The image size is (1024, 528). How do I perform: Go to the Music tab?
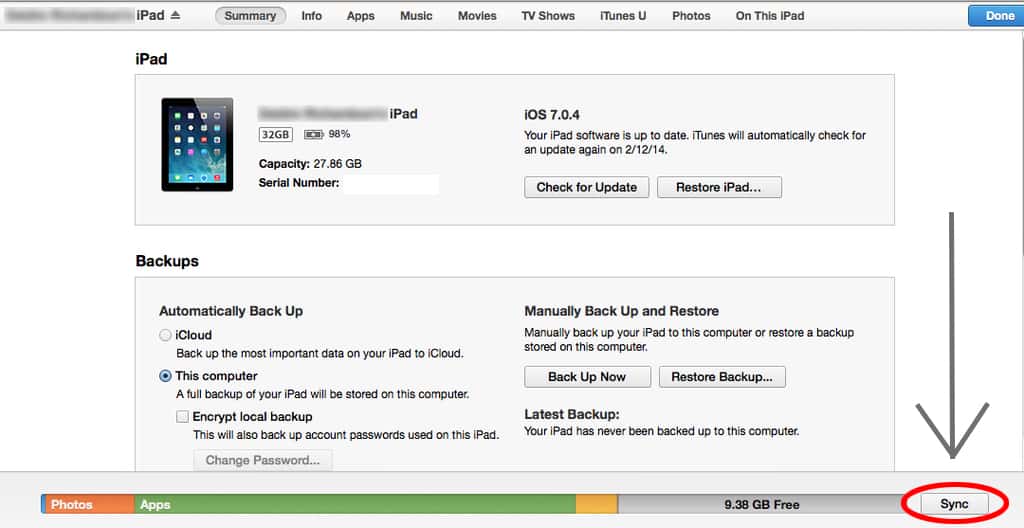tap(416, 16)
